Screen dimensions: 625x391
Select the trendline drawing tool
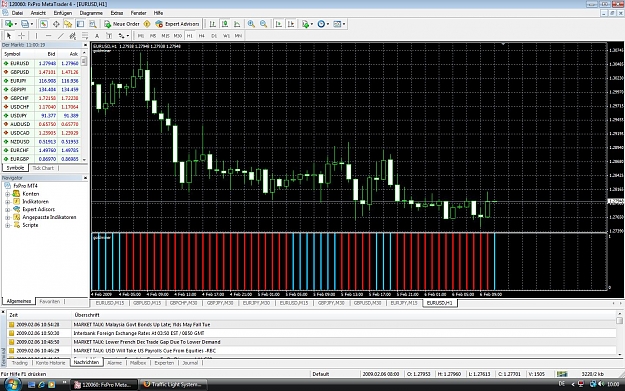[61, 36]
